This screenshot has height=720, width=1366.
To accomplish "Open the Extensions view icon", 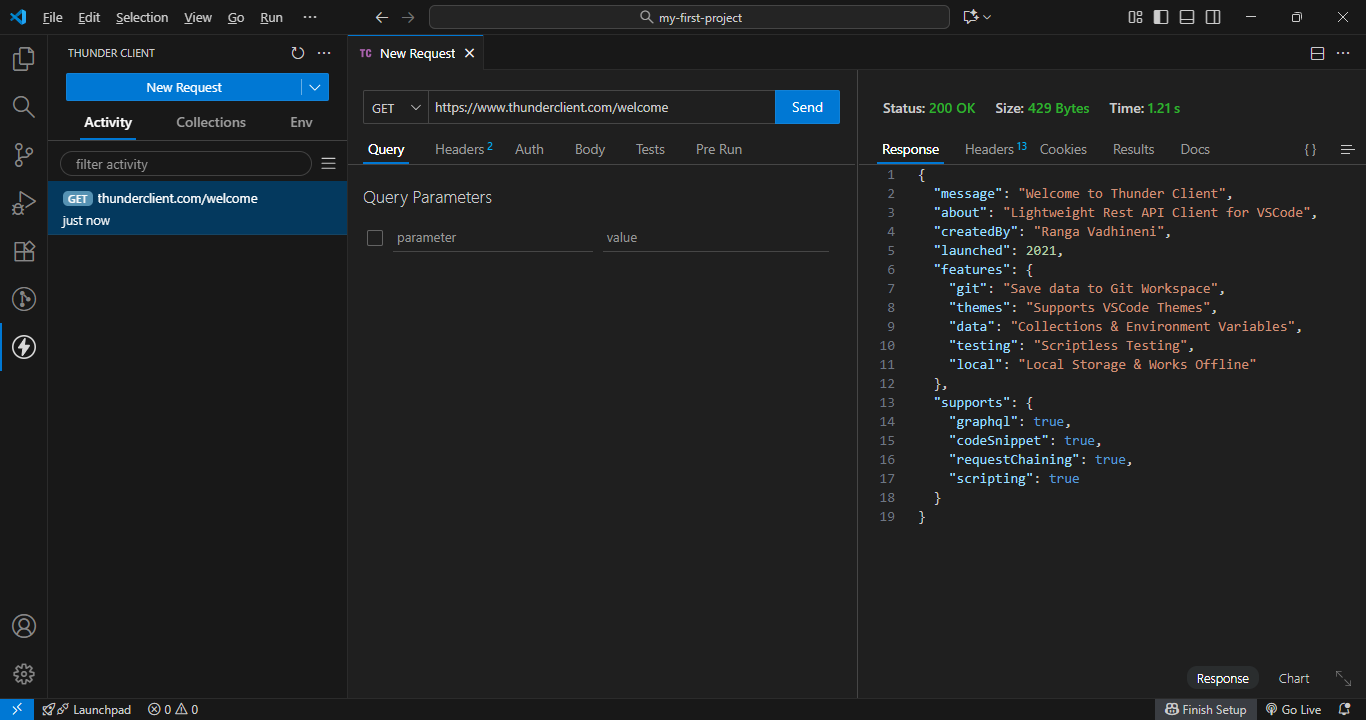I will tap(24, 251).
